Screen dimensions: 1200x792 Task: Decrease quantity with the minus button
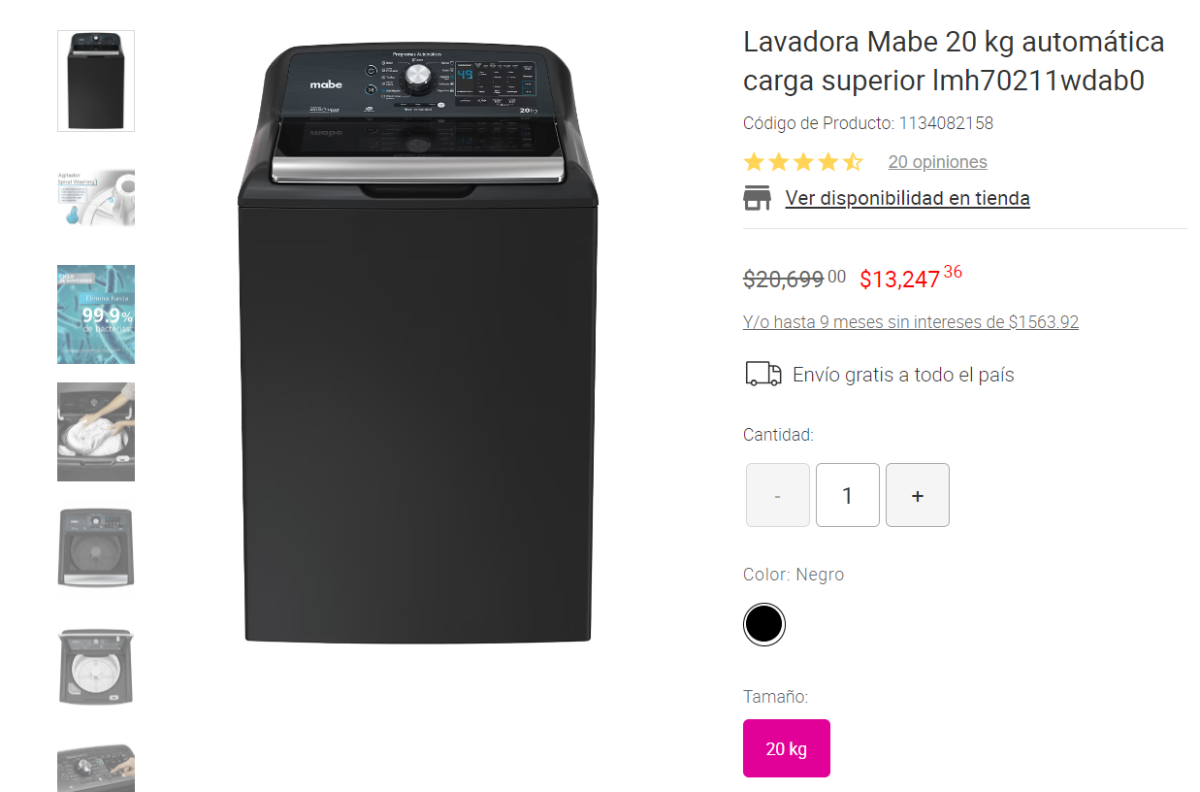pos(778,495)
